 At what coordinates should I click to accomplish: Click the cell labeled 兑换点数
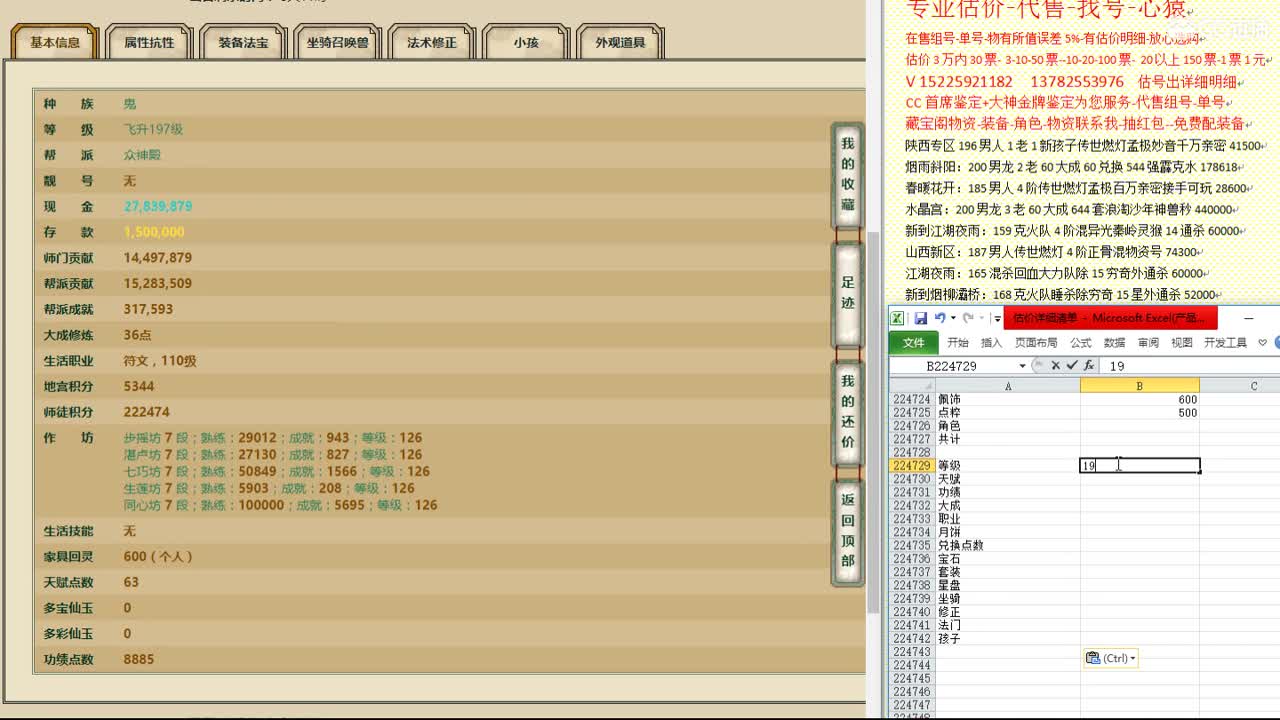1007,545
